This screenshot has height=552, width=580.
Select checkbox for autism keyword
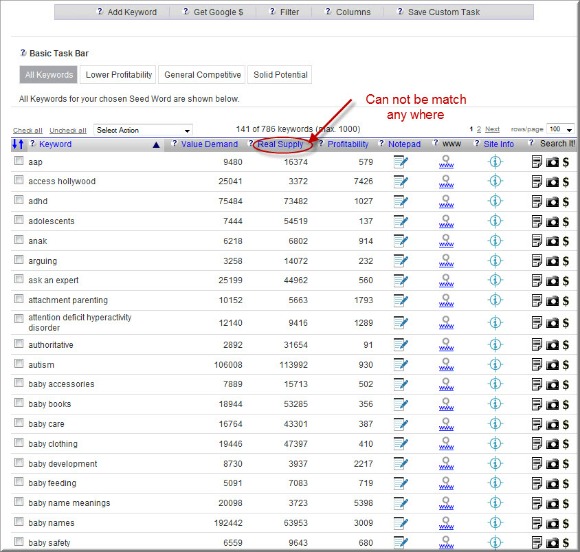point(18,364)
